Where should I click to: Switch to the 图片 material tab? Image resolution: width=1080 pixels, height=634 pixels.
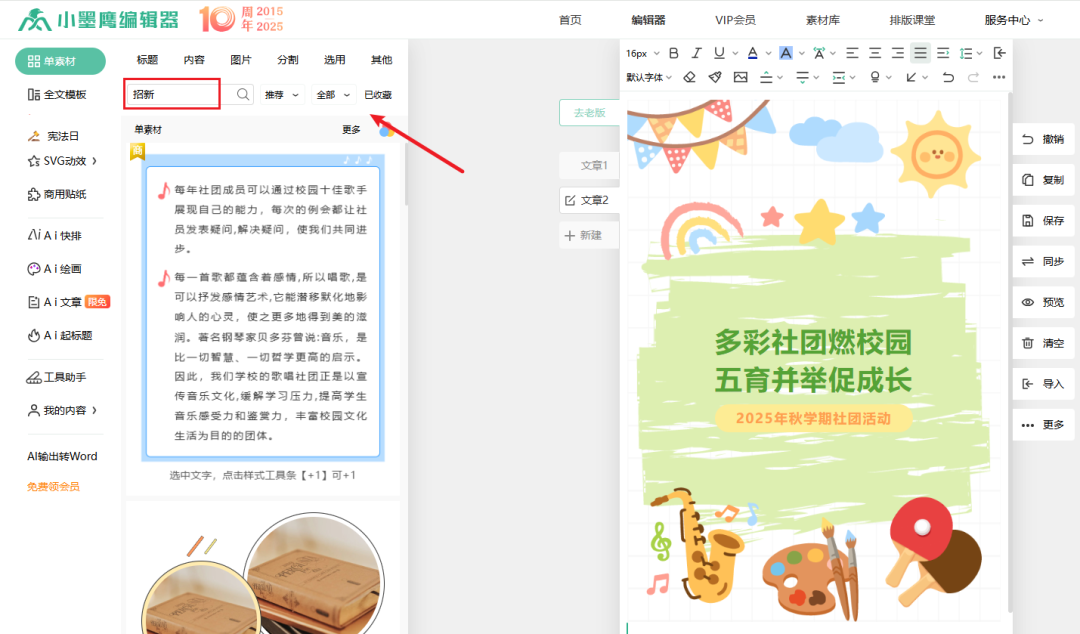pyautogui.click(x=240, y=59)
